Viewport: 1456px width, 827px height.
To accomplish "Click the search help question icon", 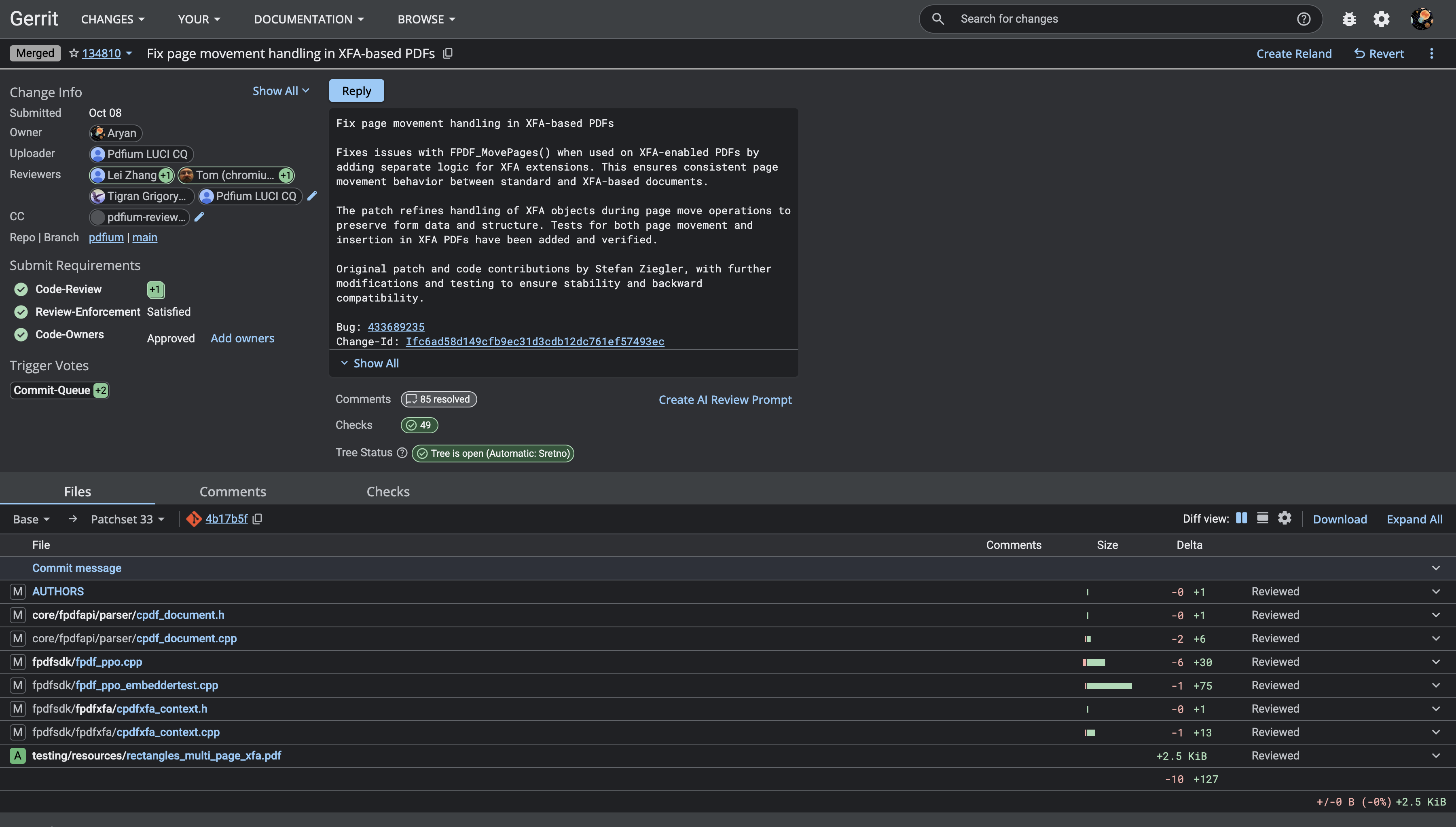I will [1304, 19].
